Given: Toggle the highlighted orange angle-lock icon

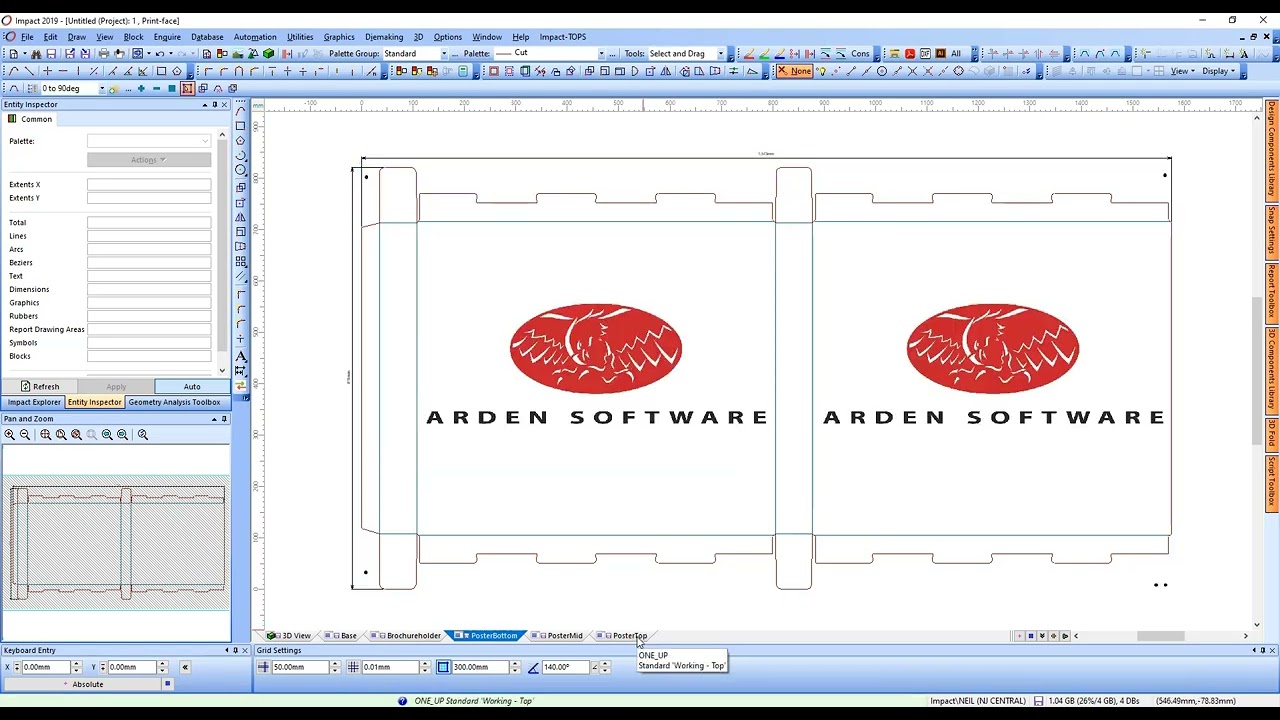Looking at the screenshot, I should pyautogui.click(x=187, y=88).
